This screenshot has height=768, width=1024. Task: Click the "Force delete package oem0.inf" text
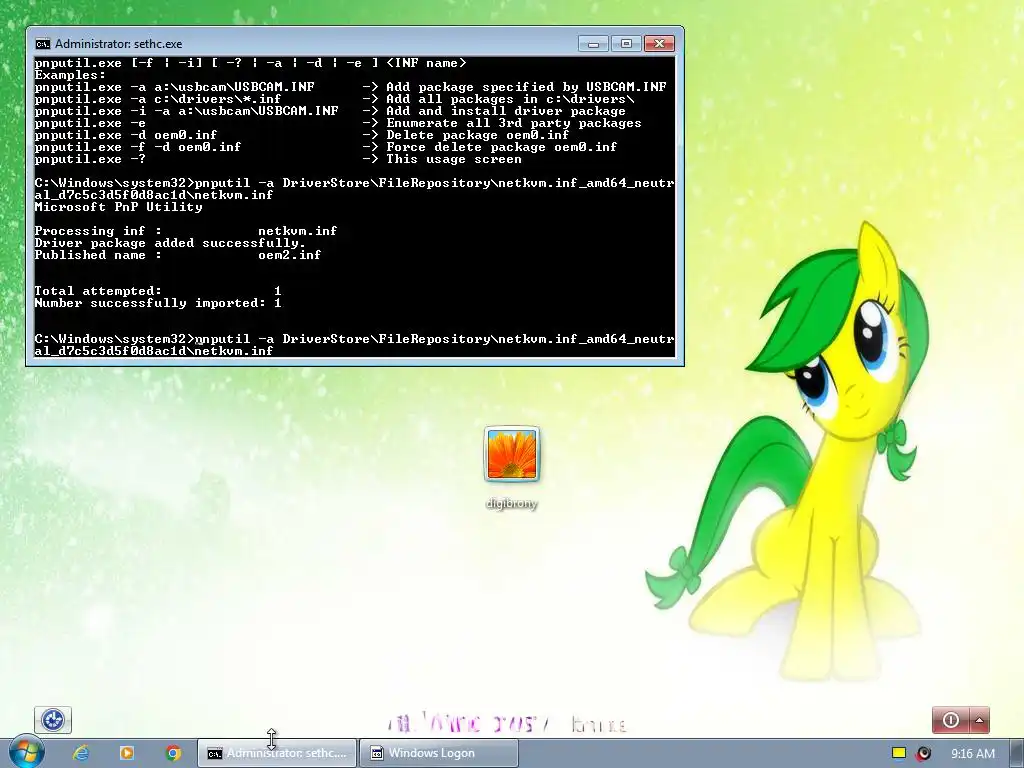click(502, 147)
